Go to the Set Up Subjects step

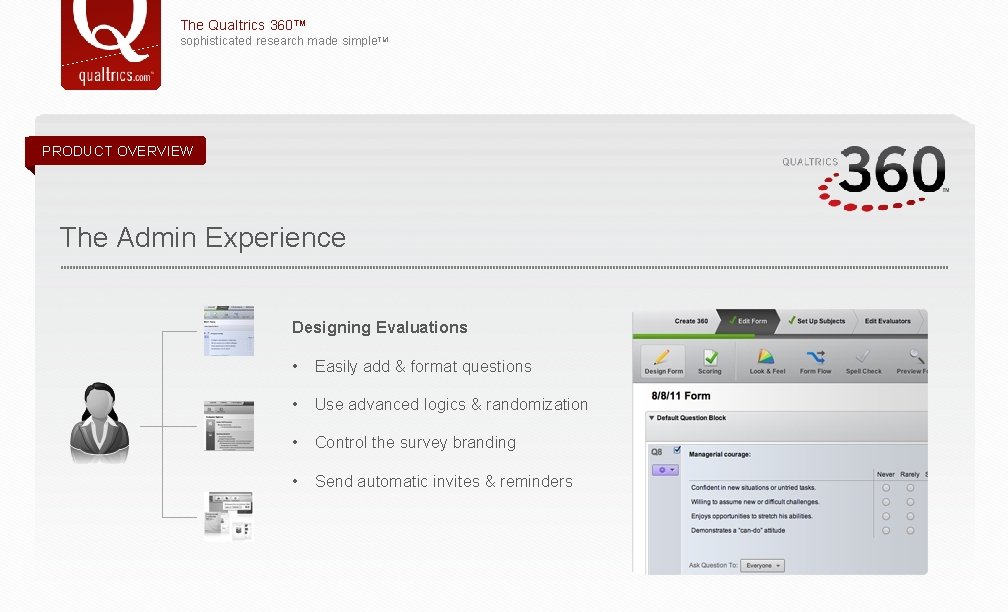click(x=816, y=321)
